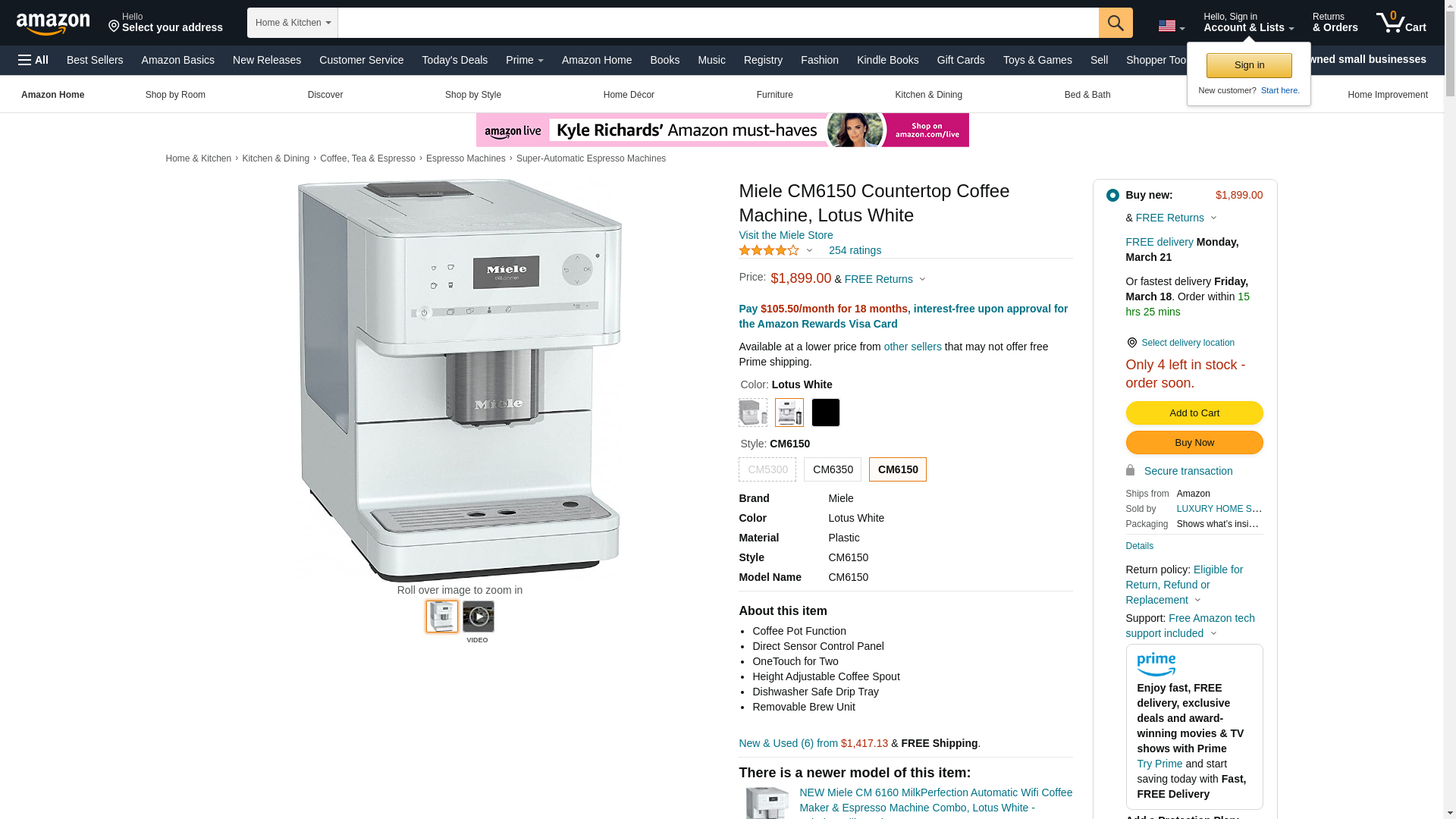Viewport: 1456px width, 819px height.
Task: Open the Kitchen & Dining sub-navigation tab
Action: coord(928,95)
